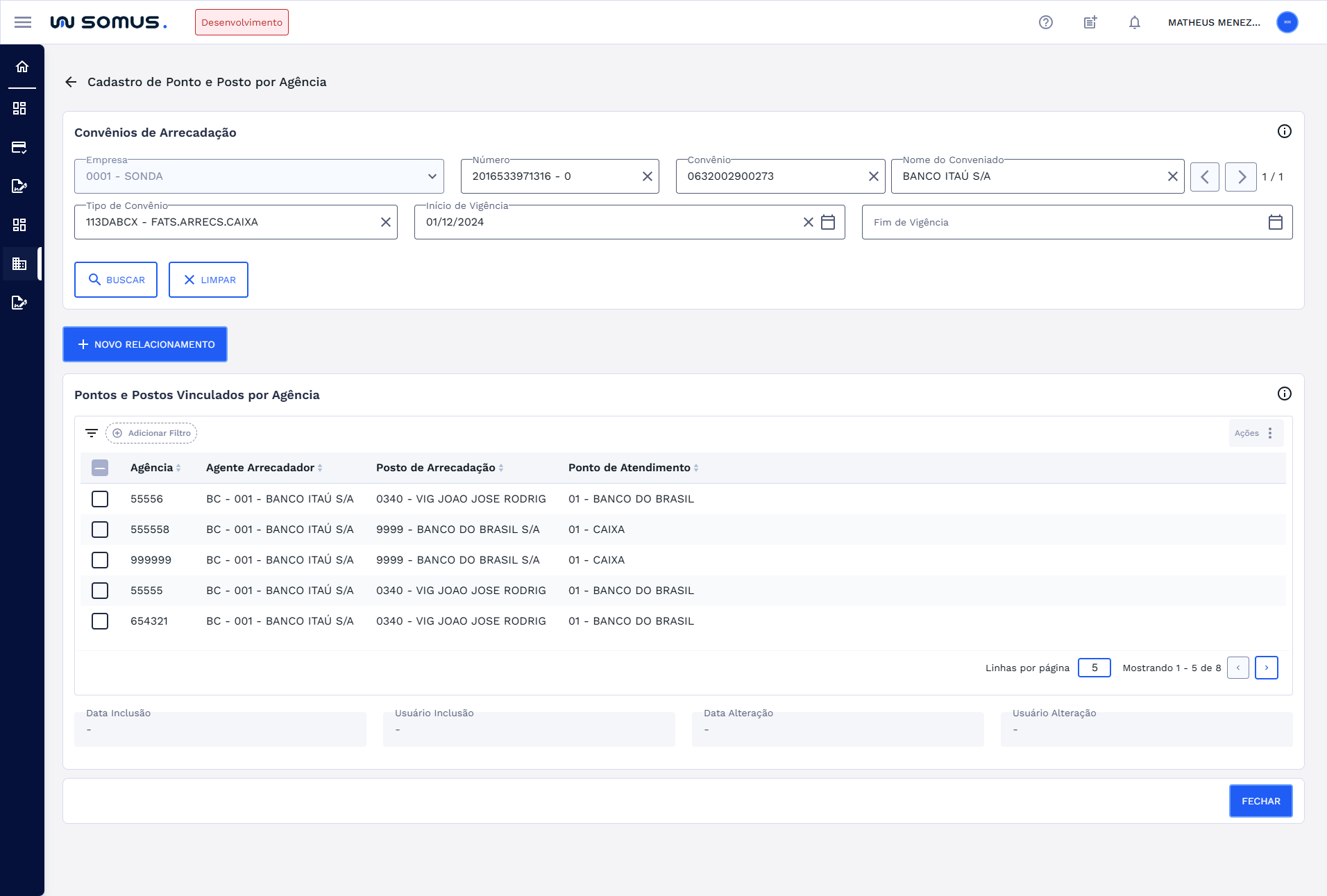
Task: Click the NOVO RELACIONAMENTO button
Action: (145, 344)
